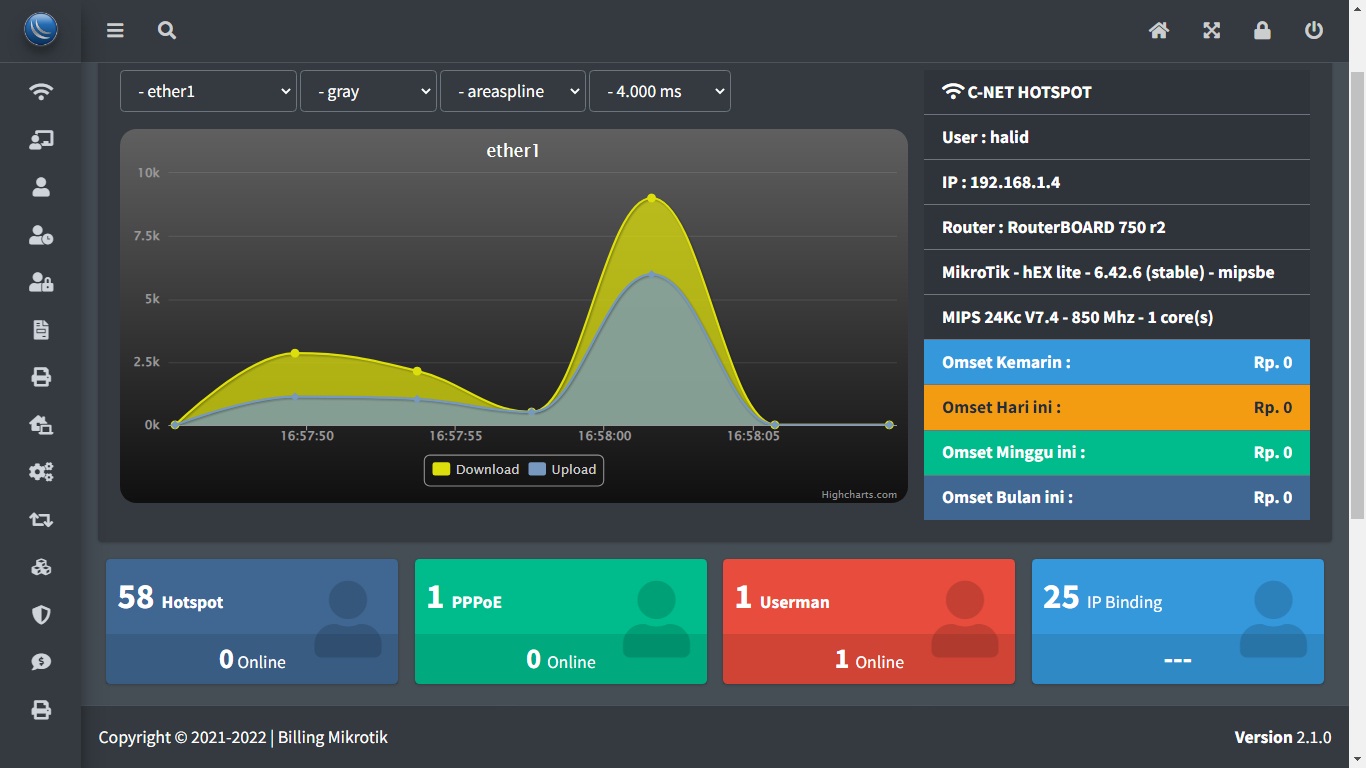Image resolution: width=1366 pixels, height=768 pixels.
Task: Open settings via the sidebar gears icon
Action: click(x=41, y=471)
